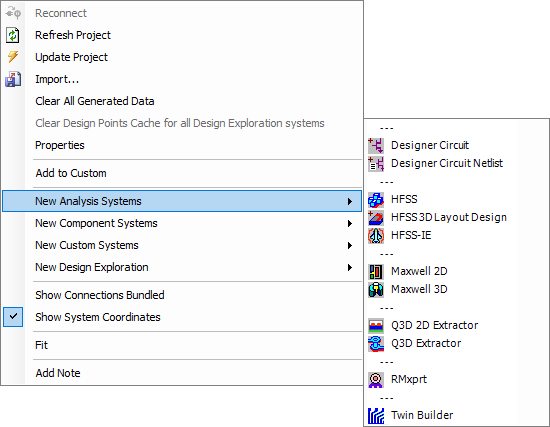Screen dimensions: 550x427
Task: Choose Add to Custom
Action: click(x=71, y=173)
